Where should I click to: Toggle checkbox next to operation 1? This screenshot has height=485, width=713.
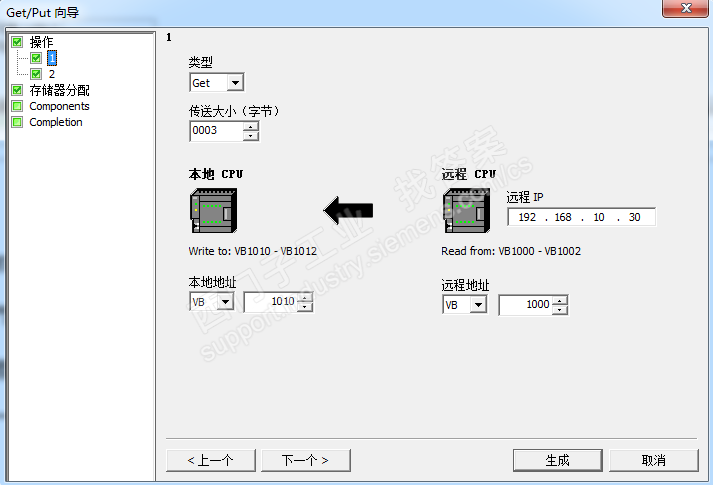(x=36, y=58)
